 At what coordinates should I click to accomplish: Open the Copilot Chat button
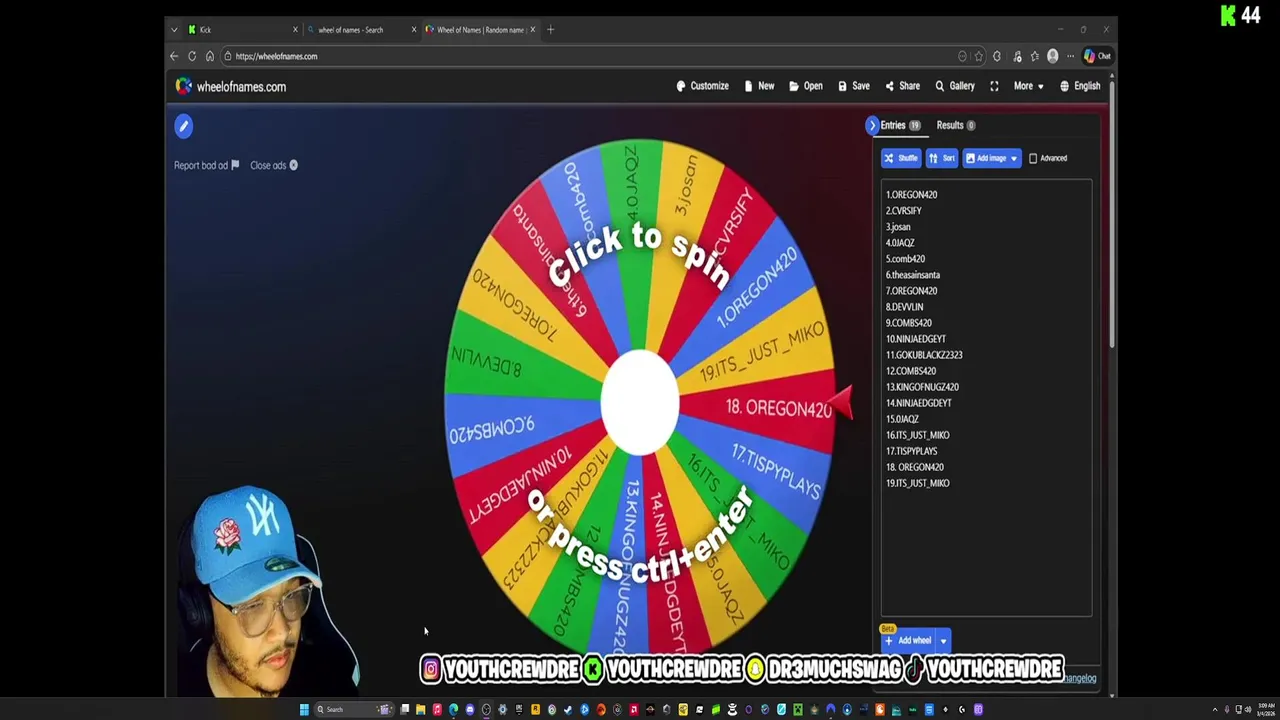click(x=1097, y=56)
